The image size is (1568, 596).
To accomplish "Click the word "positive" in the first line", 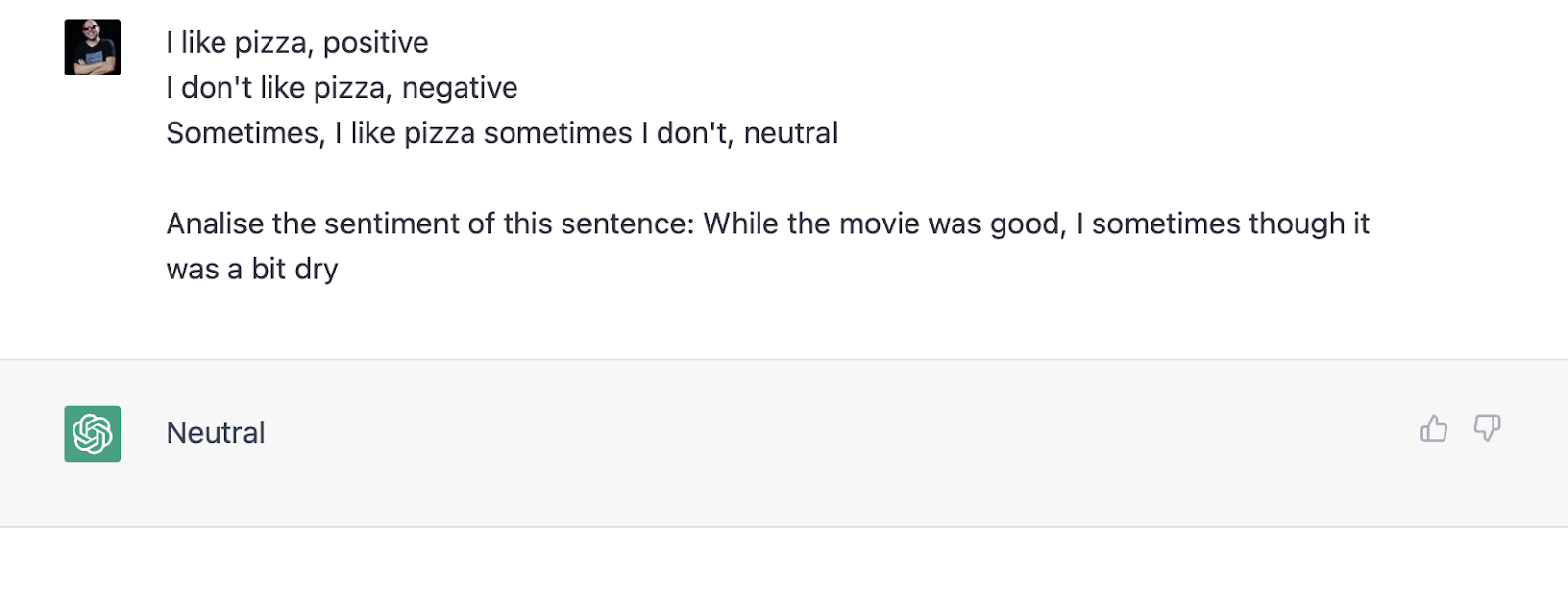I will tap(375, 43).
